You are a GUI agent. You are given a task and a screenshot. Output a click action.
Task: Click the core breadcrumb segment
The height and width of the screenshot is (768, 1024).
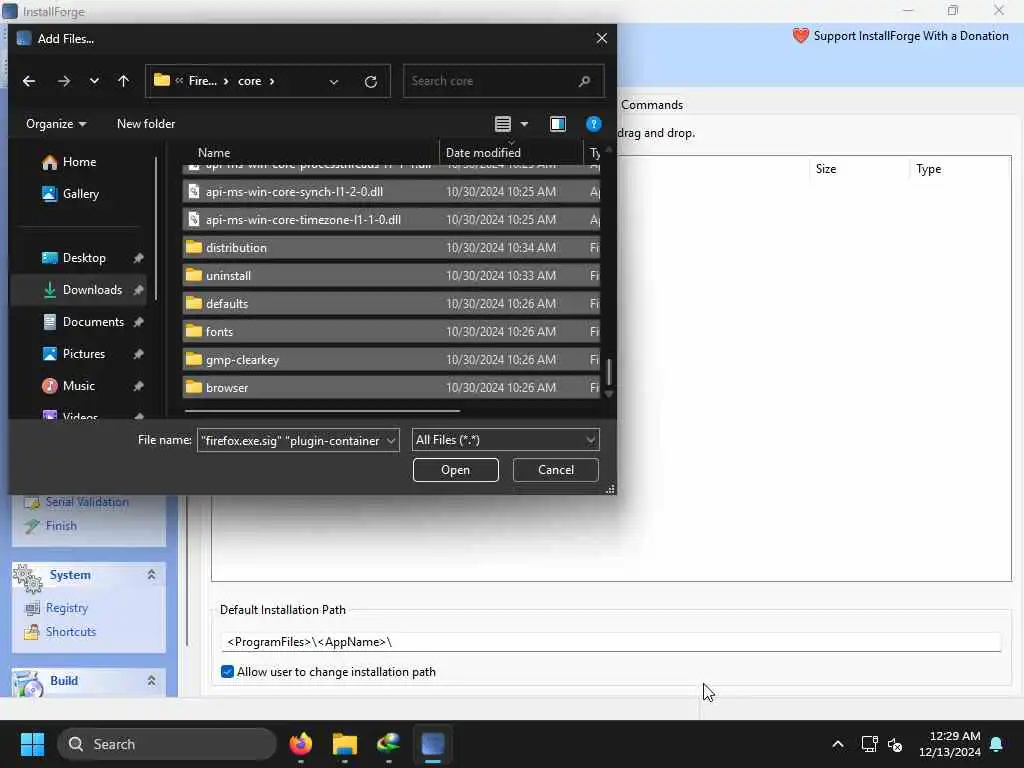(249, 81)
